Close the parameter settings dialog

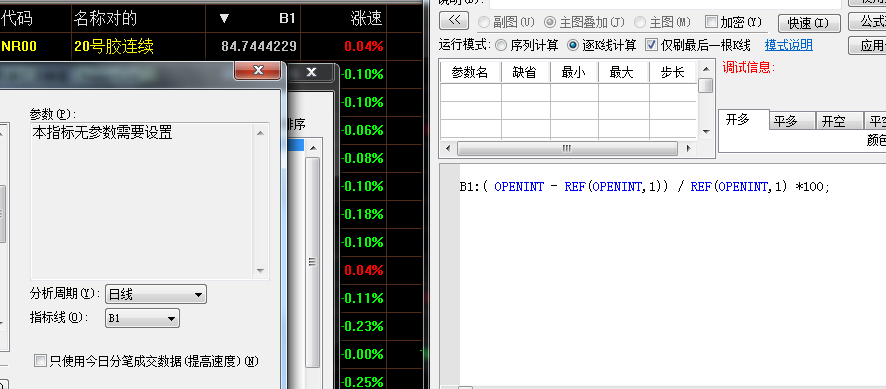[258, 70]
